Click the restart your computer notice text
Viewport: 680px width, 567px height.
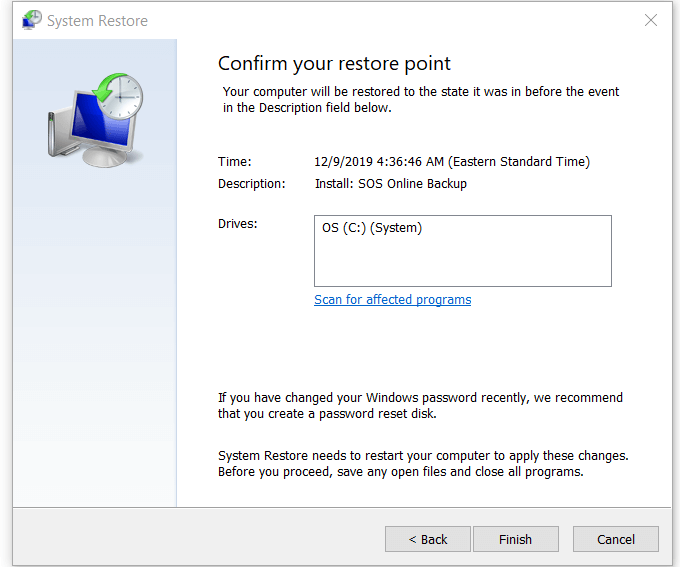423,464
